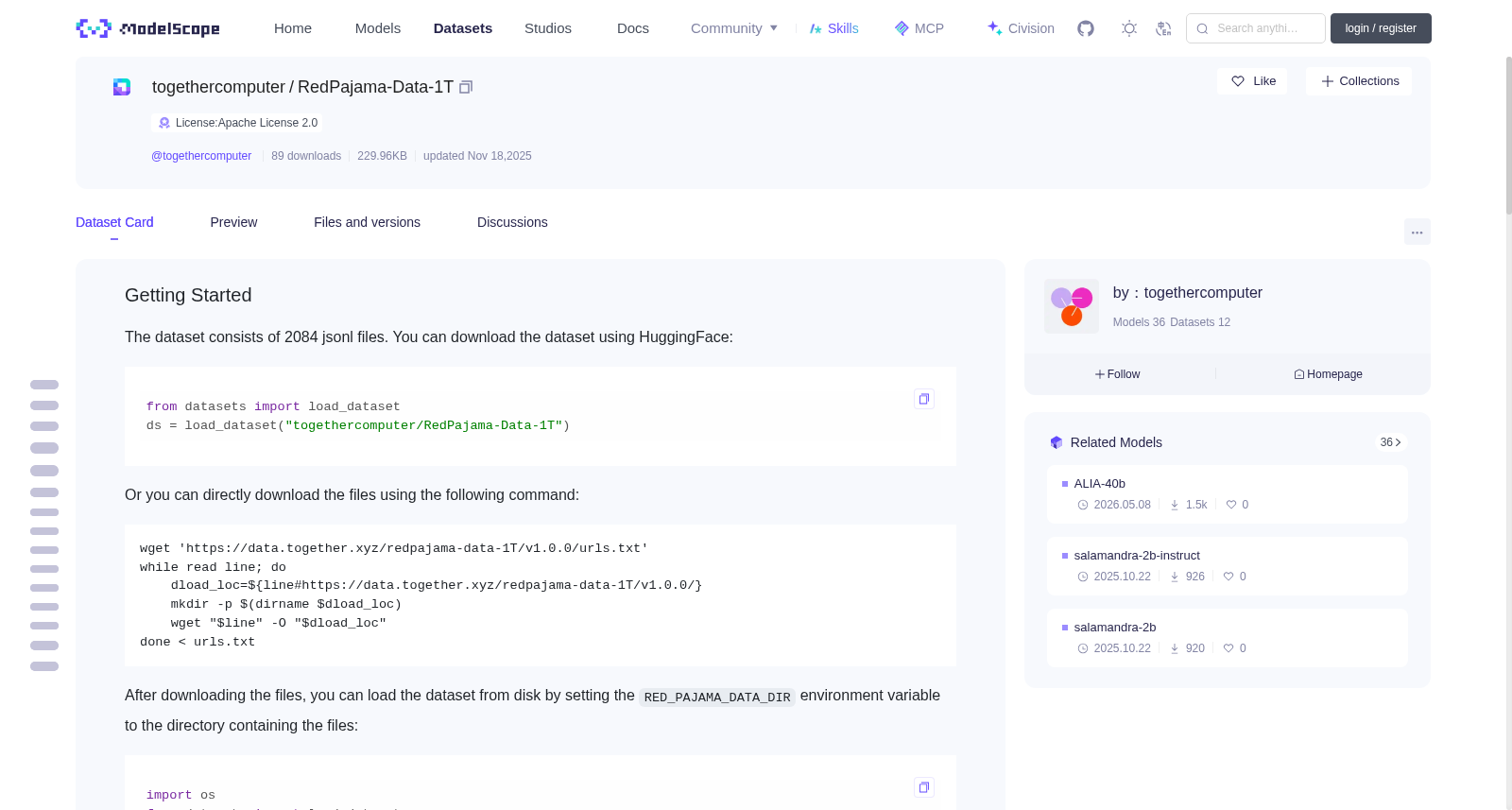Click the Apache License 2.0 tag
The height and width of the screenshot is (810, 1512).
point(237,123)
